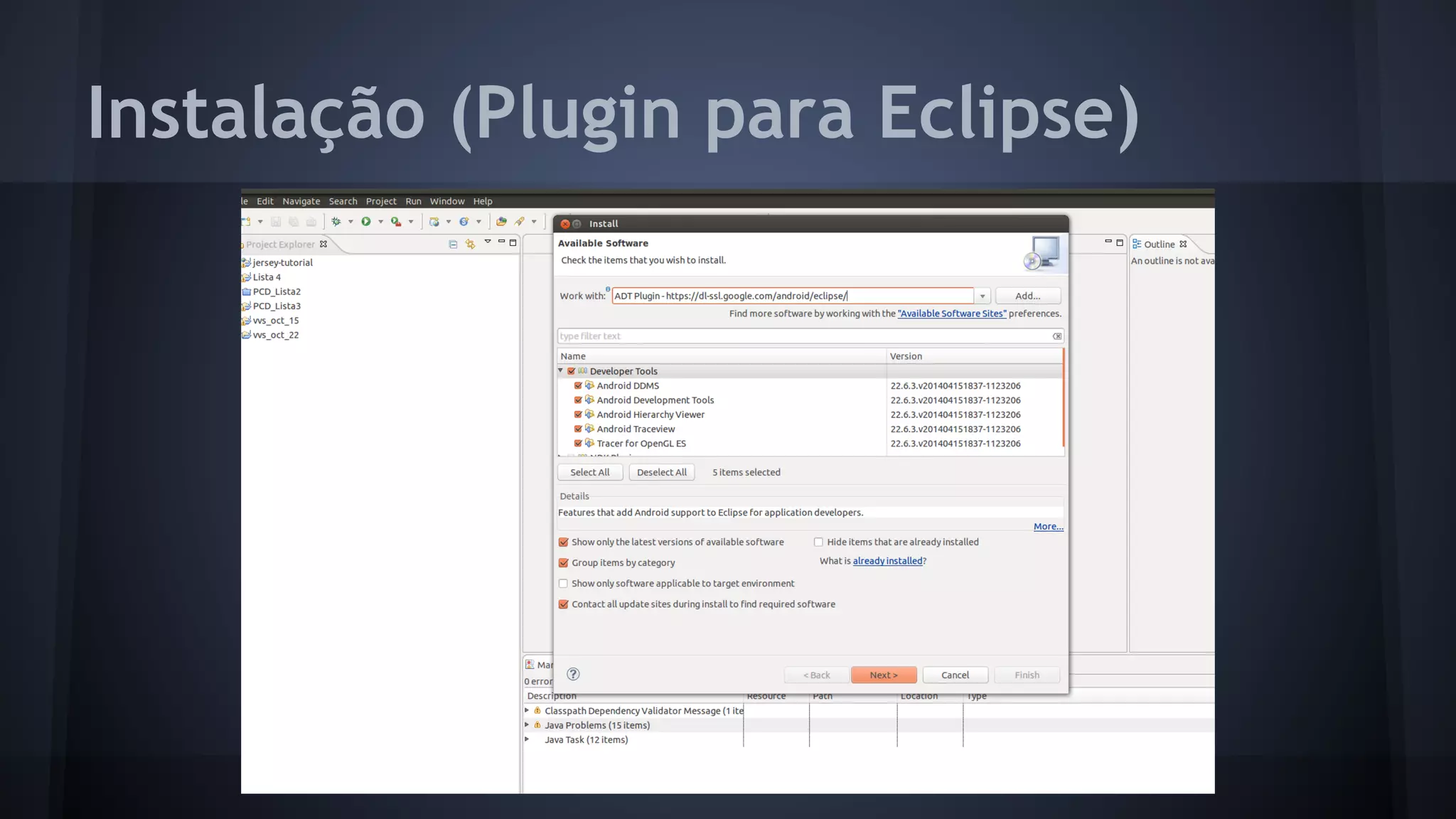Toggle Group items by category checkbox
Viewport: 1456px width, 819px height.
[x=563, y=562]
